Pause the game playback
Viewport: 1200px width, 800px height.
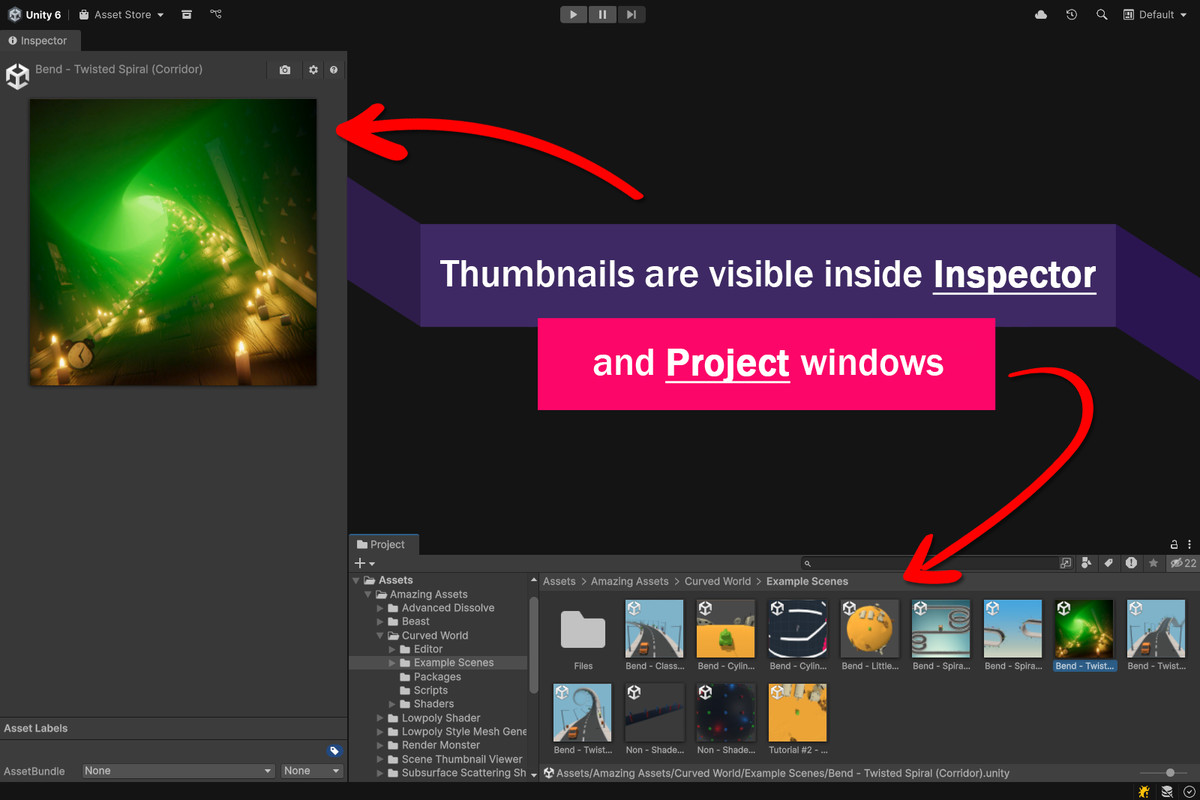click(602, 15)
